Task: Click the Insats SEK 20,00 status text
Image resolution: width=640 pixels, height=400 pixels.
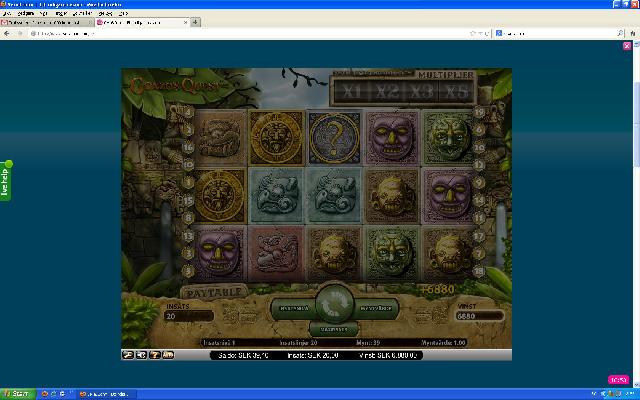Action: pos(313,356)
